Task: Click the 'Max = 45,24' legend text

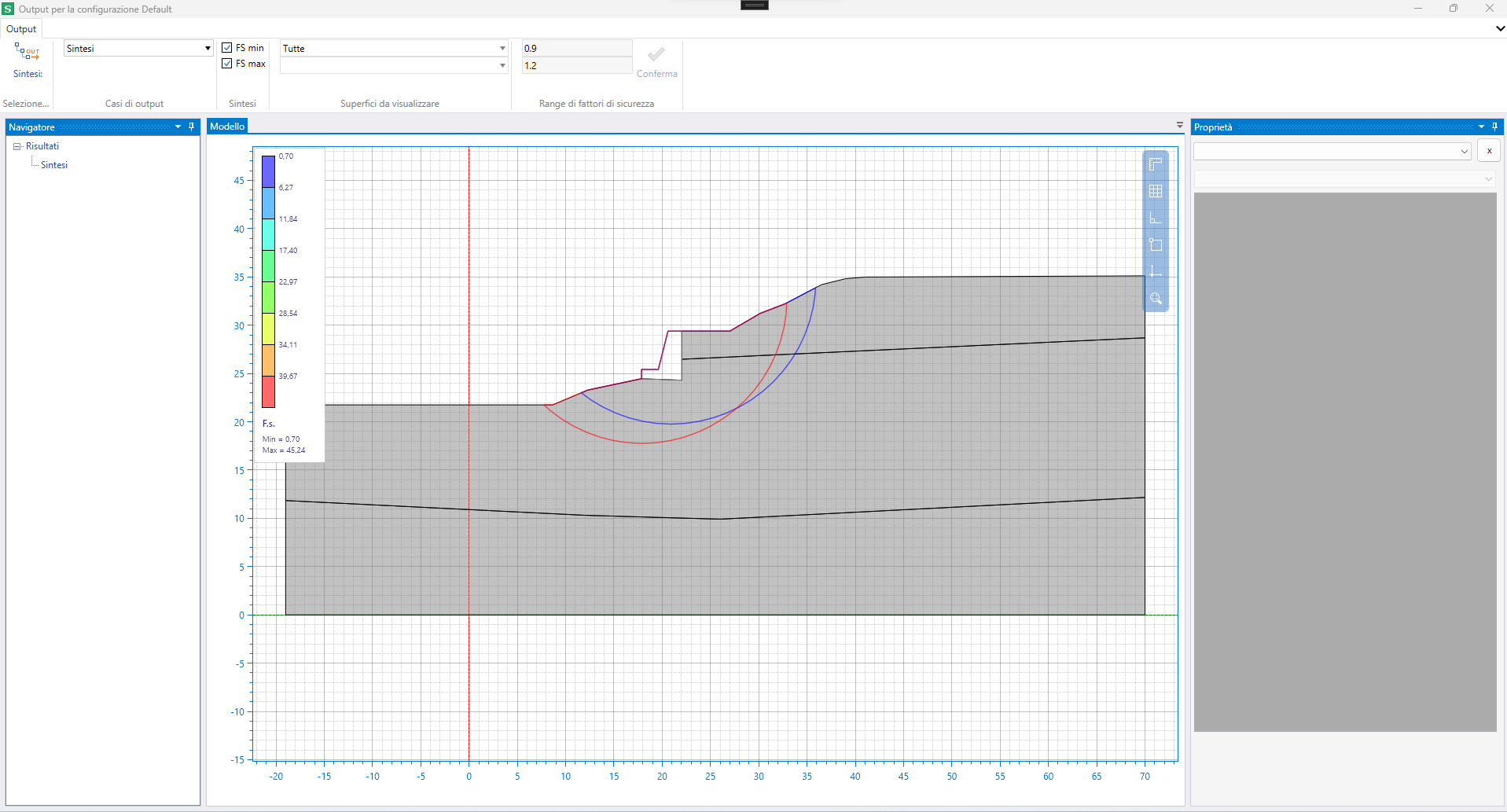Action: coord(284,450)
